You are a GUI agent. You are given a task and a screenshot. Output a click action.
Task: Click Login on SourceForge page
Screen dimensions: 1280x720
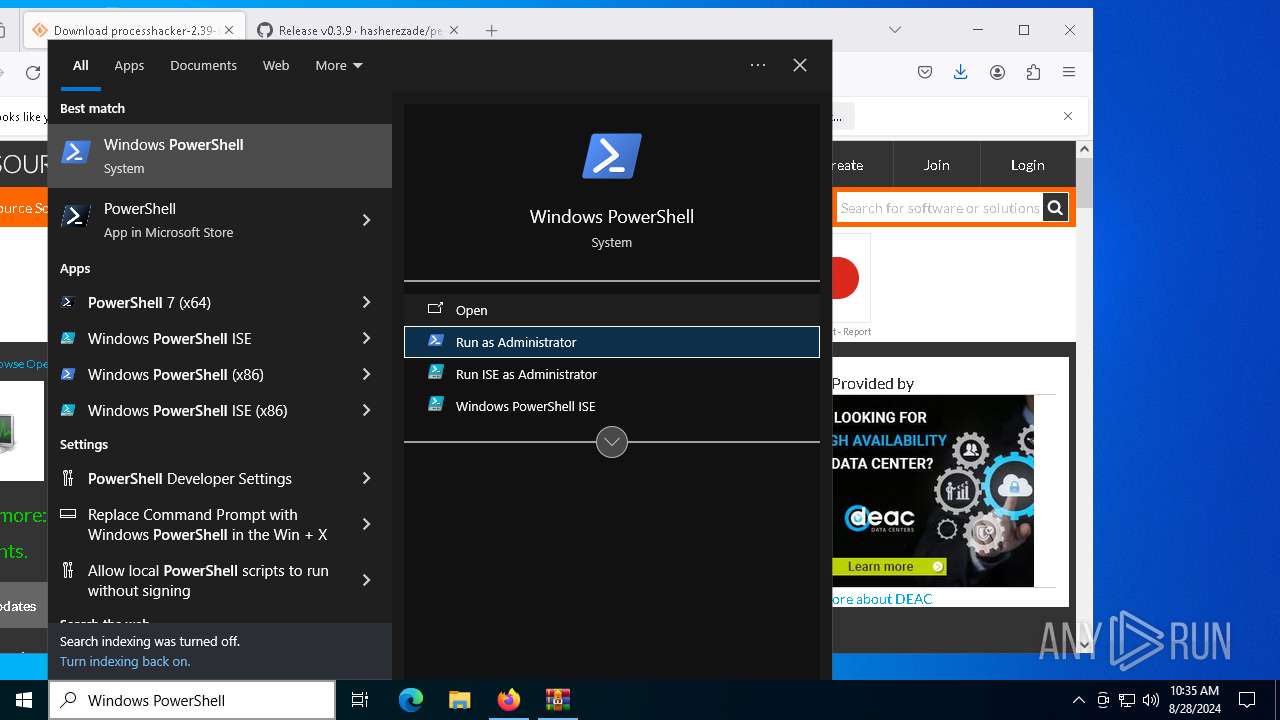point(1027,165)
